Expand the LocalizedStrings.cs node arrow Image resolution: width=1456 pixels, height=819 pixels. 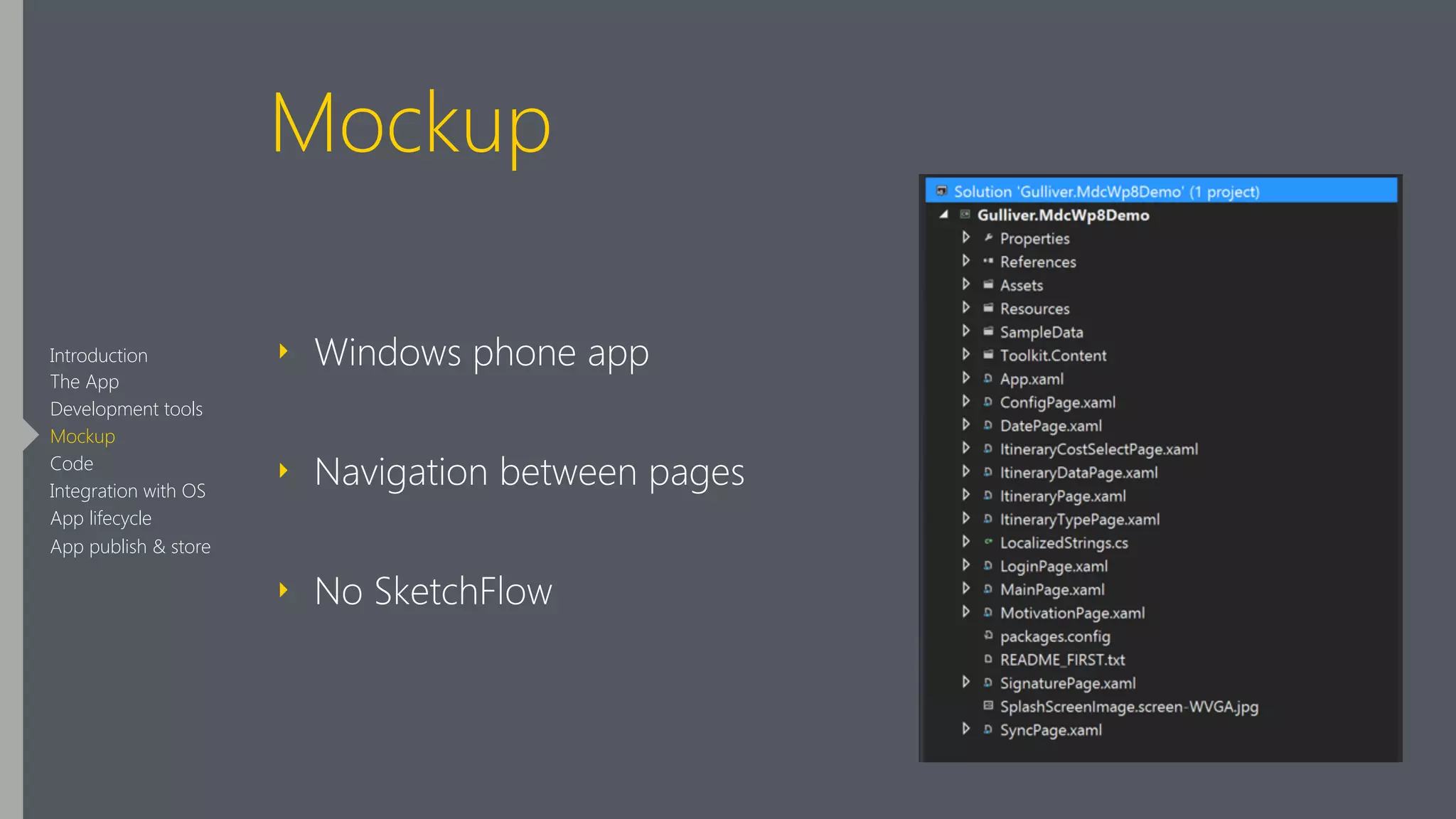pos(965,541)
